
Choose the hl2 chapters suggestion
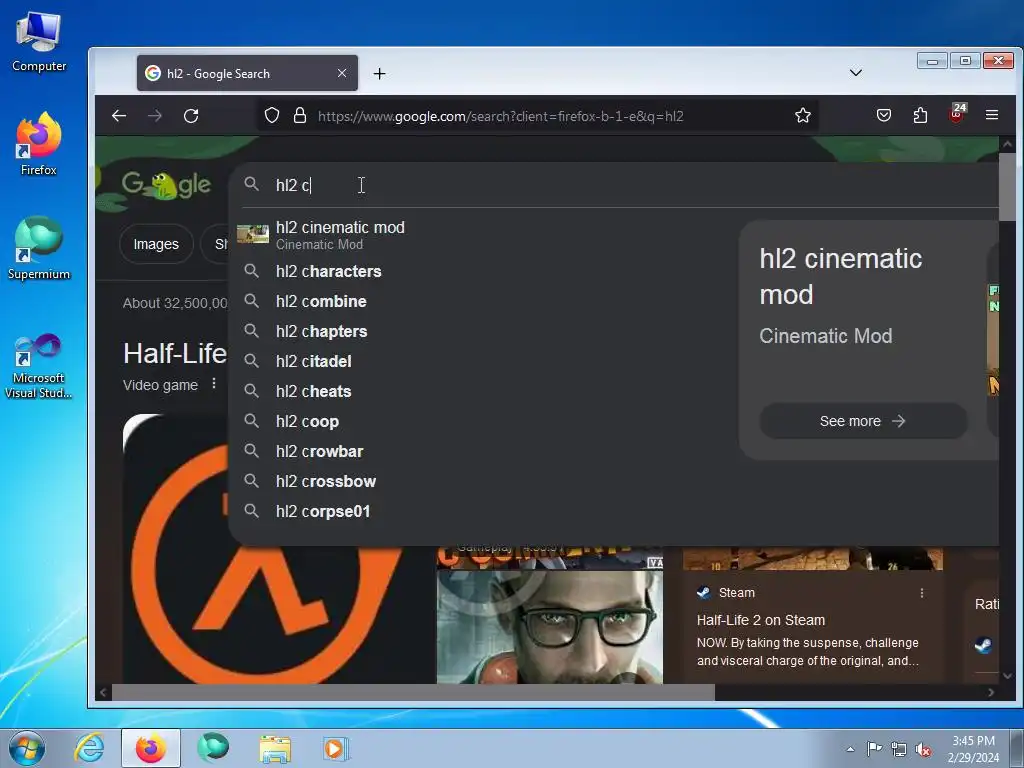click(483, 331)
